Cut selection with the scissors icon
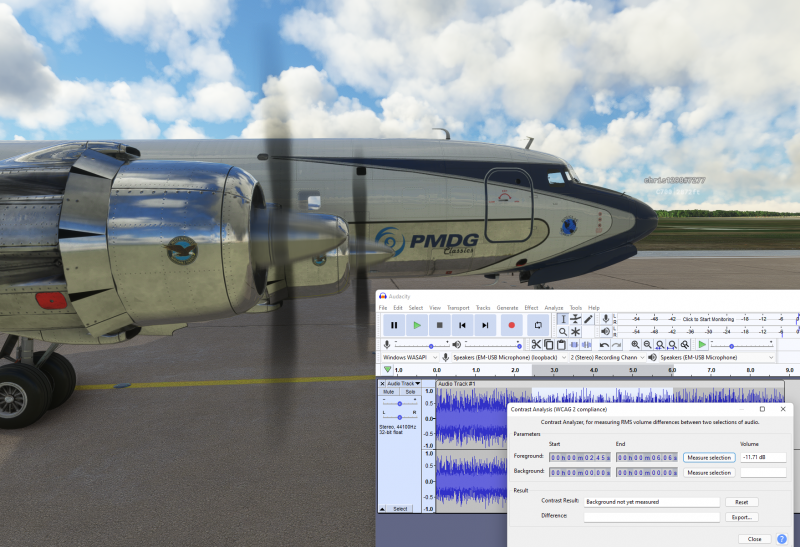Image resolution: width=800 pixels, height=547 pixels. (x=536, y=345)
